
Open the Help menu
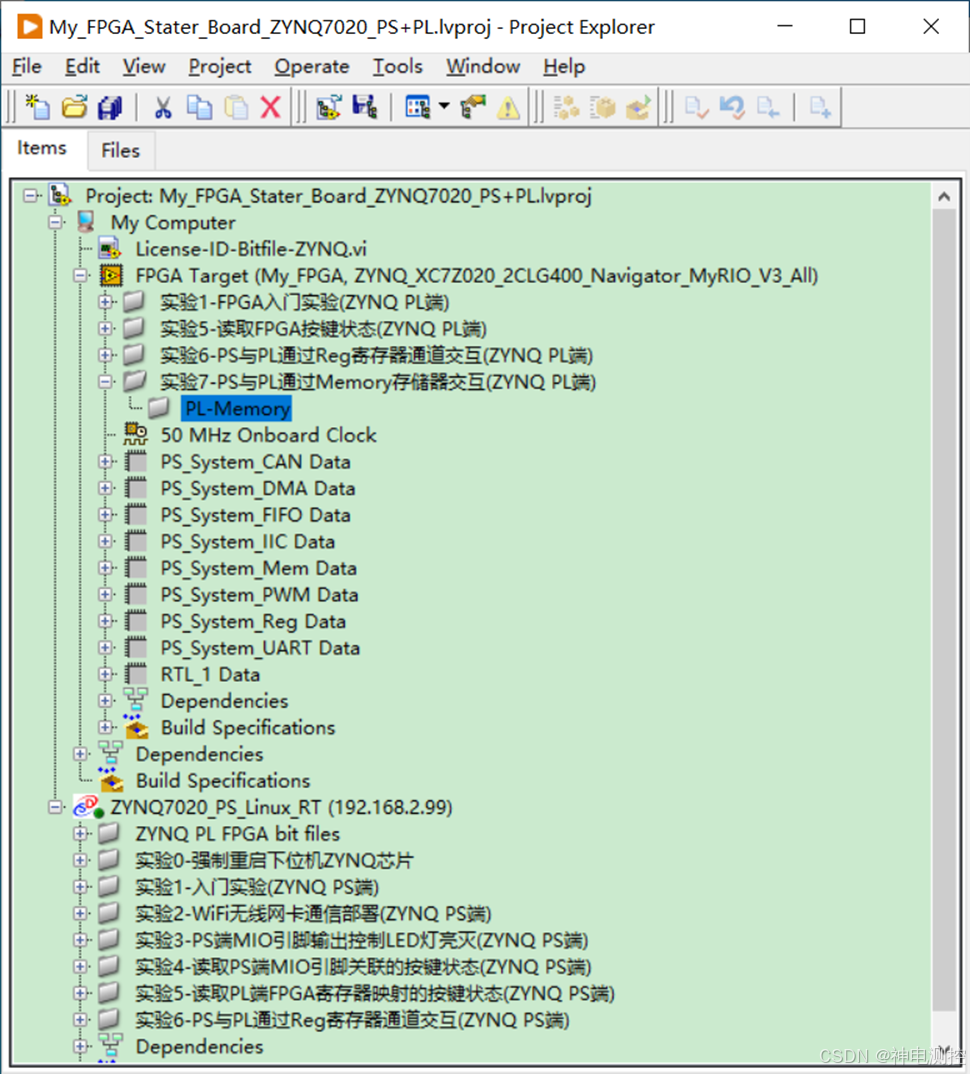pyautogui.click(x=564, y=66)
